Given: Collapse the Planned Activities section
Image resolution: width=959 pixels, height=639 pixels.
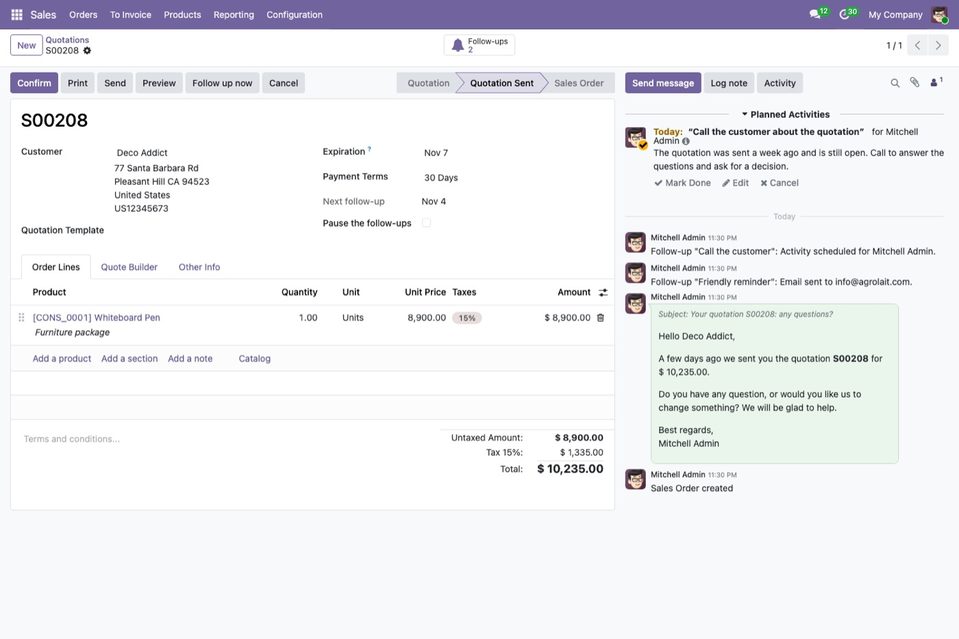Looking at the screenshot, I should 785,114.
